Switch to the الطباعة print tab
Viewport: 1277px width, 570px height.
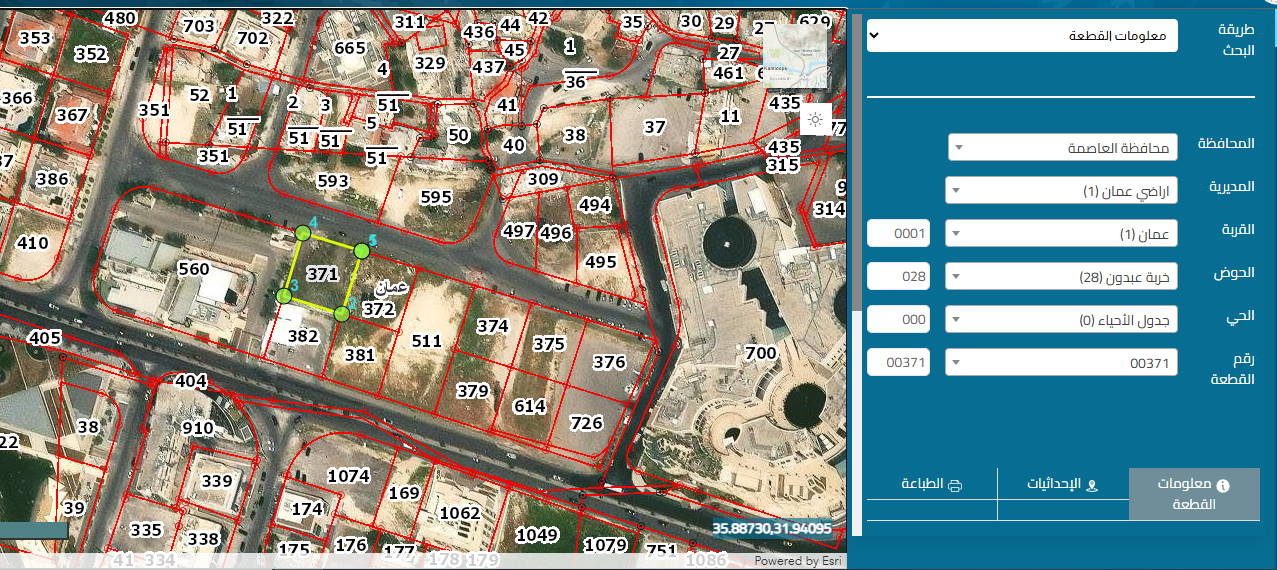pos(931,485)
